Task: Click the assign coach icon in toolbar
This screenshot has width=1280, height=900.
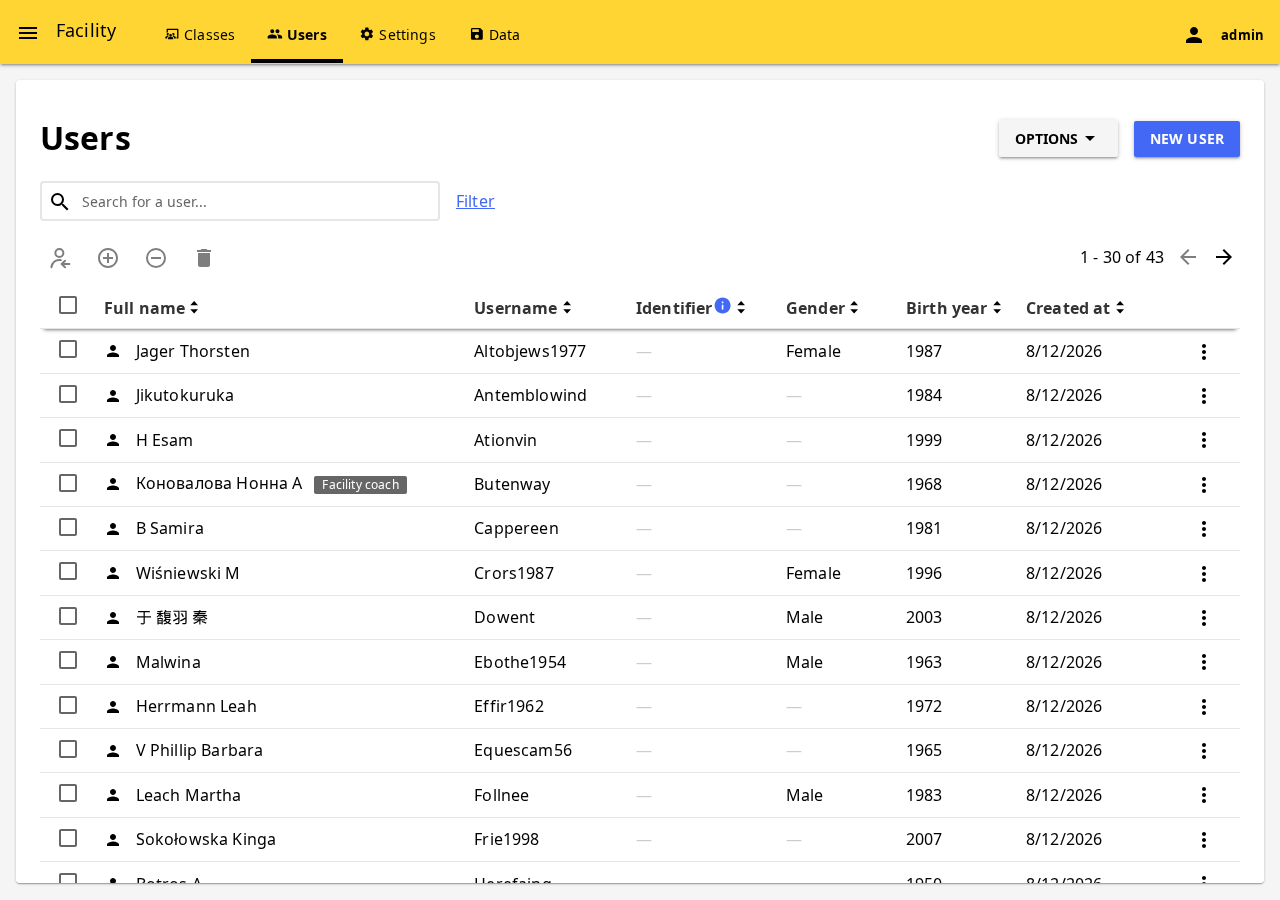Action: click(x=60, y=258)
